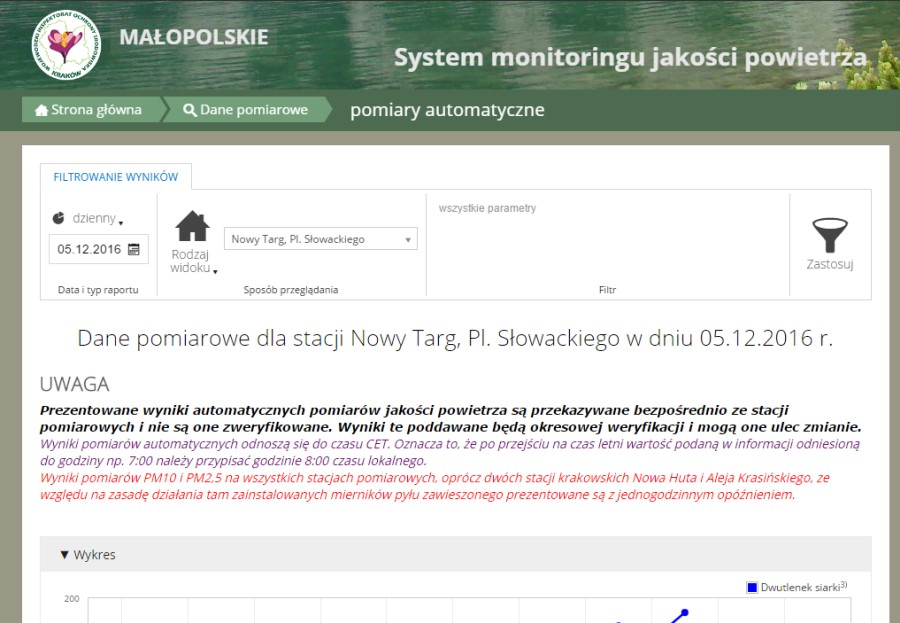Click the pomiary automatyczne page title
The height and width of the screenshot is (623, 900).
click(x=447, y=110)
